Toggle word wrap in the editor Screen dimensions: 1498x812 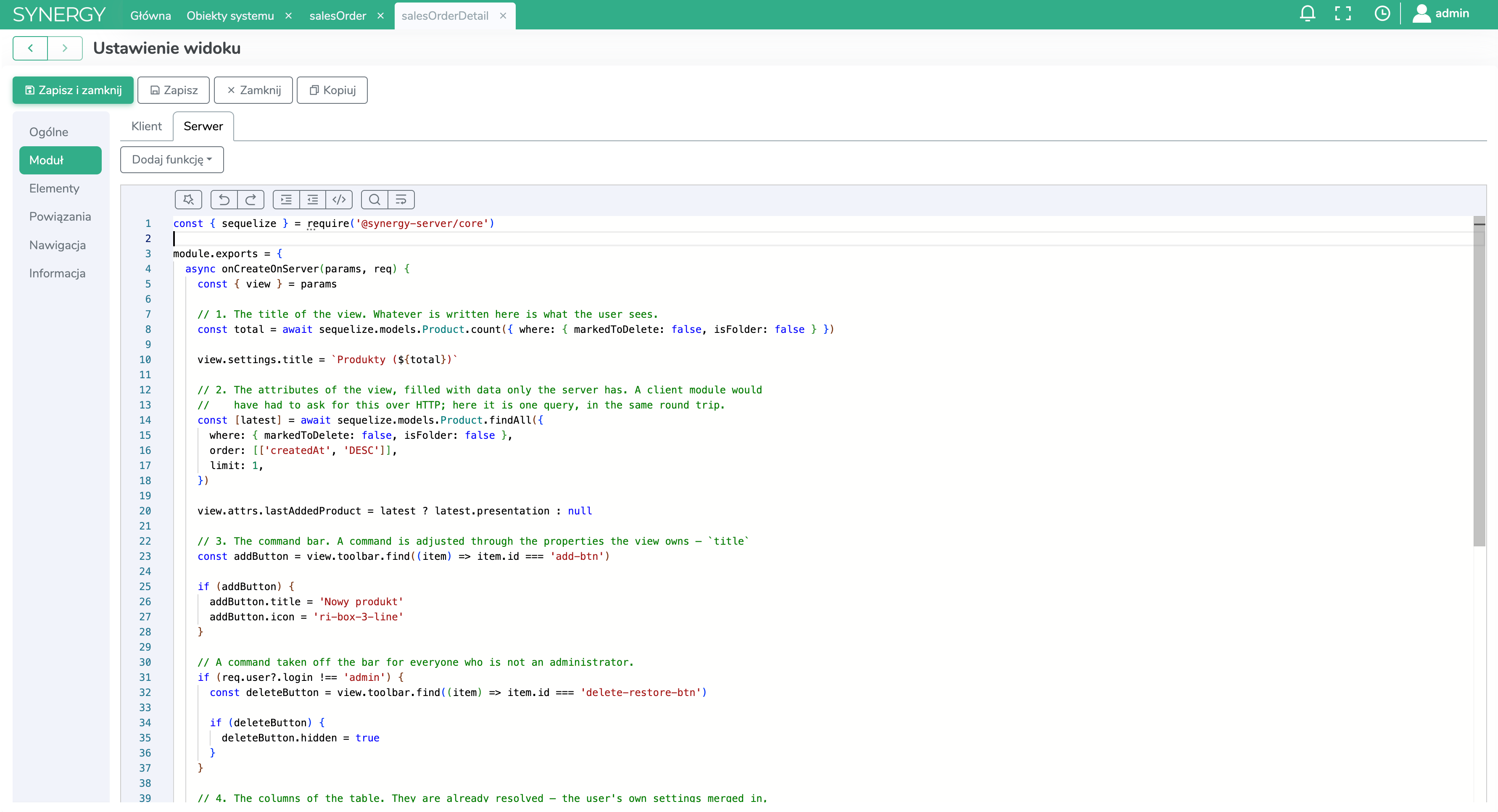[x=401, y=200]
